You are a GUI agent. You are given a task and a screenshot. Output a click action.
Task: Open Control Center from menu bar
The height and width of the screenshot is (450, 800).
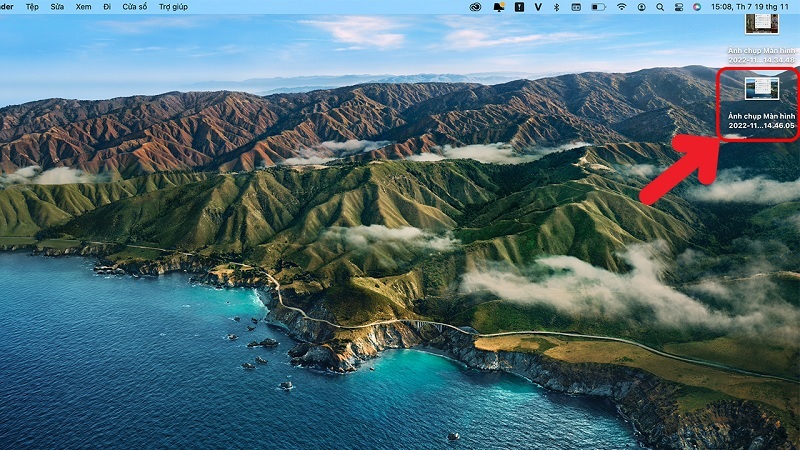coord(678,6)
